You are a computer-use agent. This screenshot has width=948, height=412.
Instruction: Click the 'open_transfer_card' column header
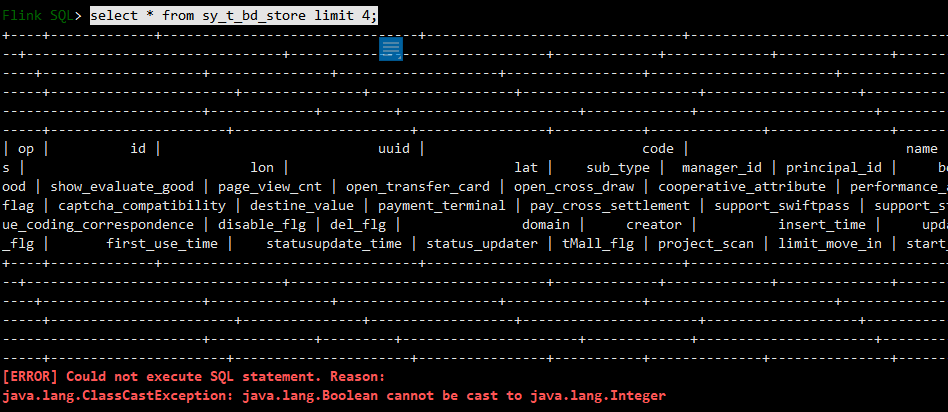coord(418,187)
